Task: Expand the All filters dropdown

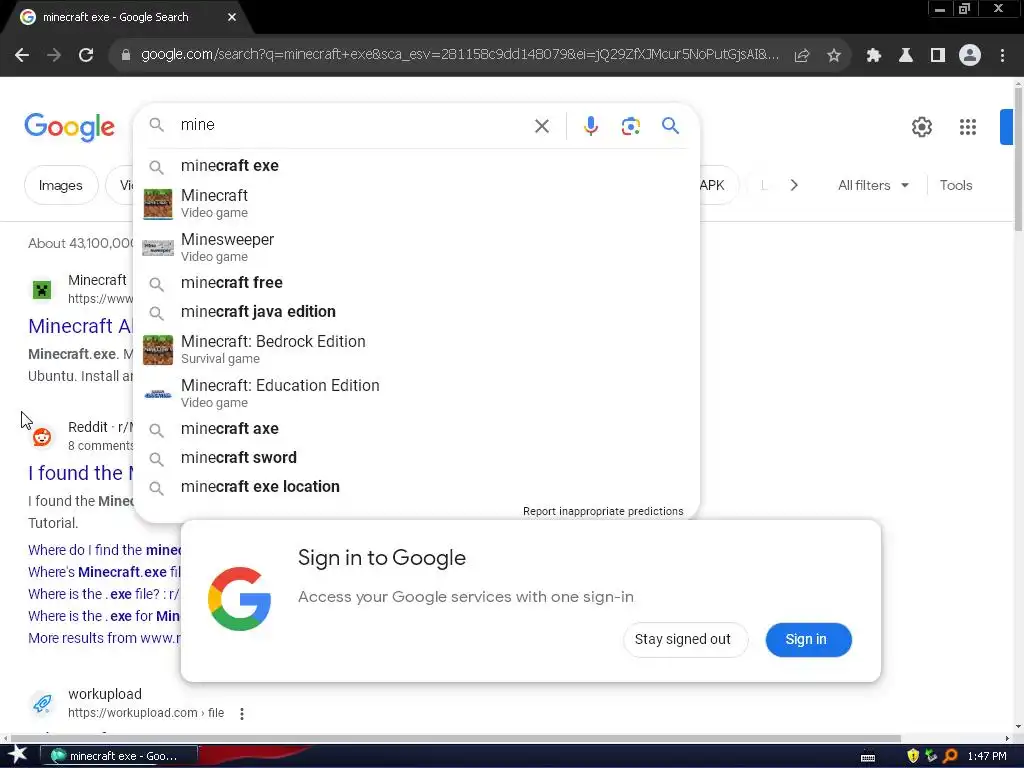Action: 873,185
